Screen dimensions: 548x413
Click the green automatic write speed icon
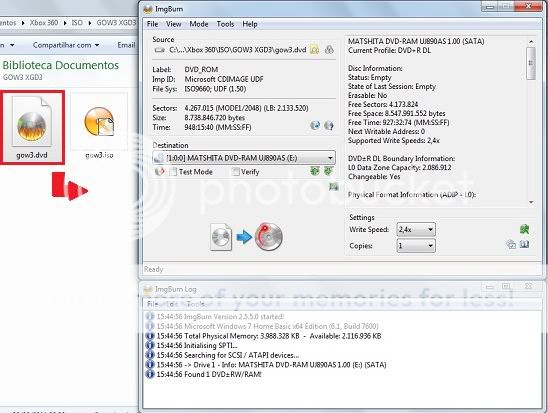click(x=525, y=229)
